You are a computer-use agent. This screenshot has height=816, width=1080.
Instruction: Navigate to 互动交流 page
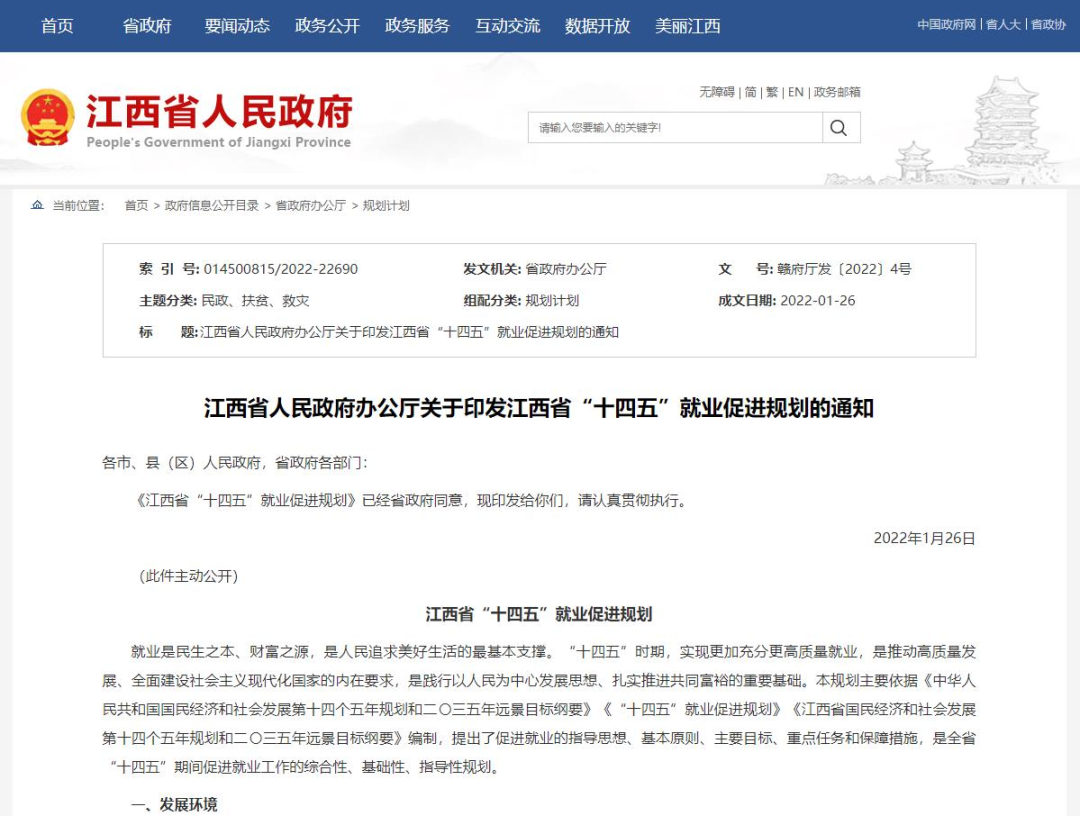507,26
